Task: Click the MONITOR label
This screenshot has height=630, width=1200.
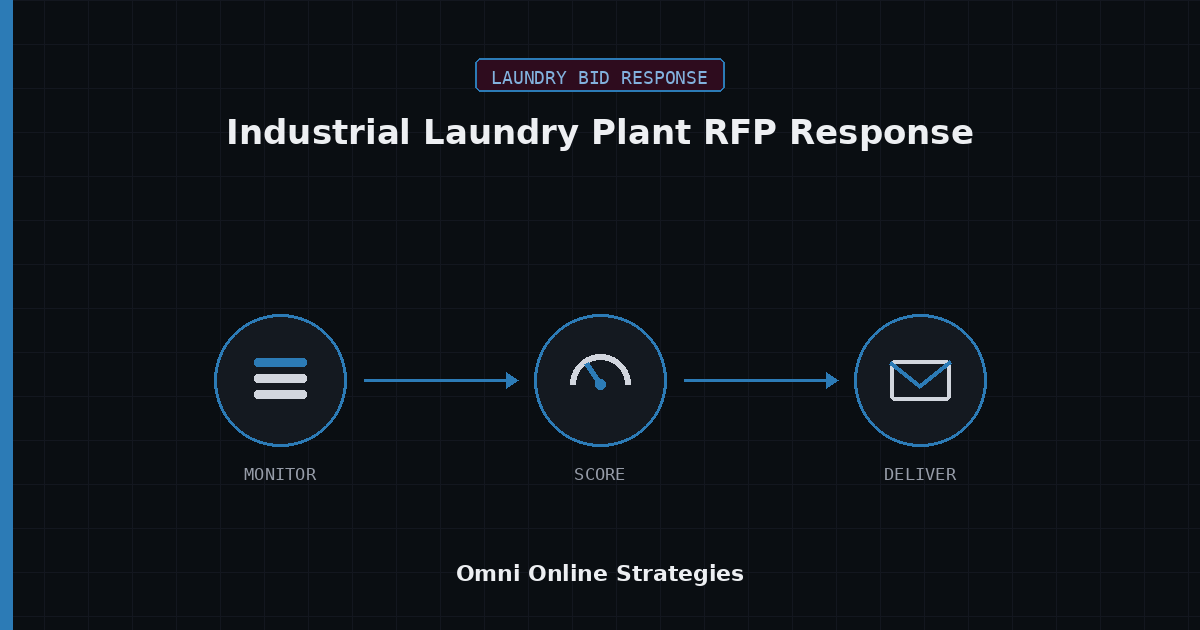Action: 280,474
